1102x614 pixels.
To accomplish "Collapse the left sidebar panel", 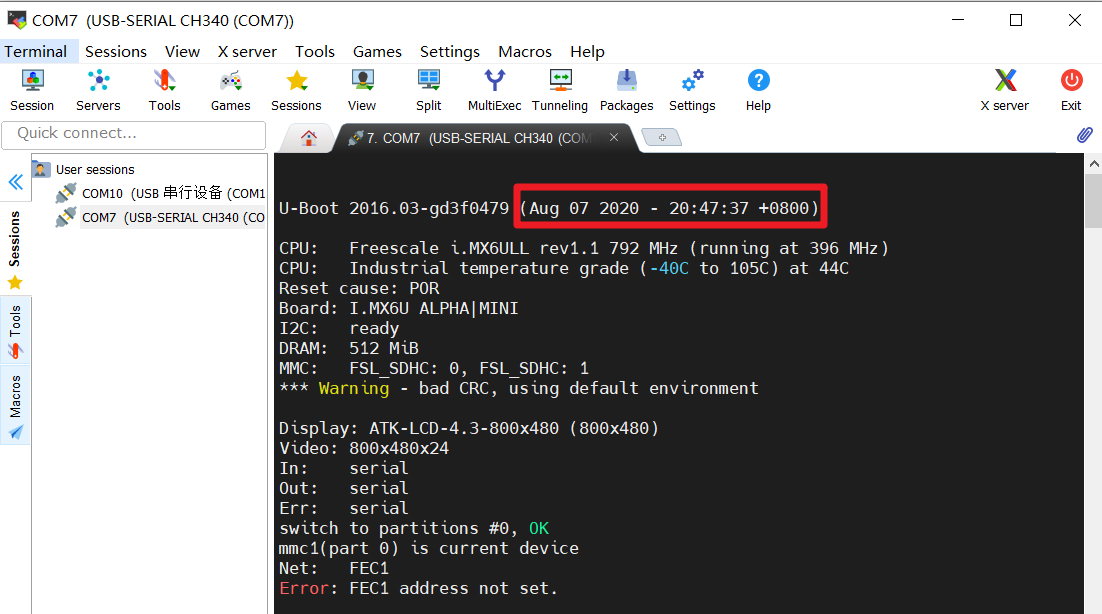I will click(14, 182).
